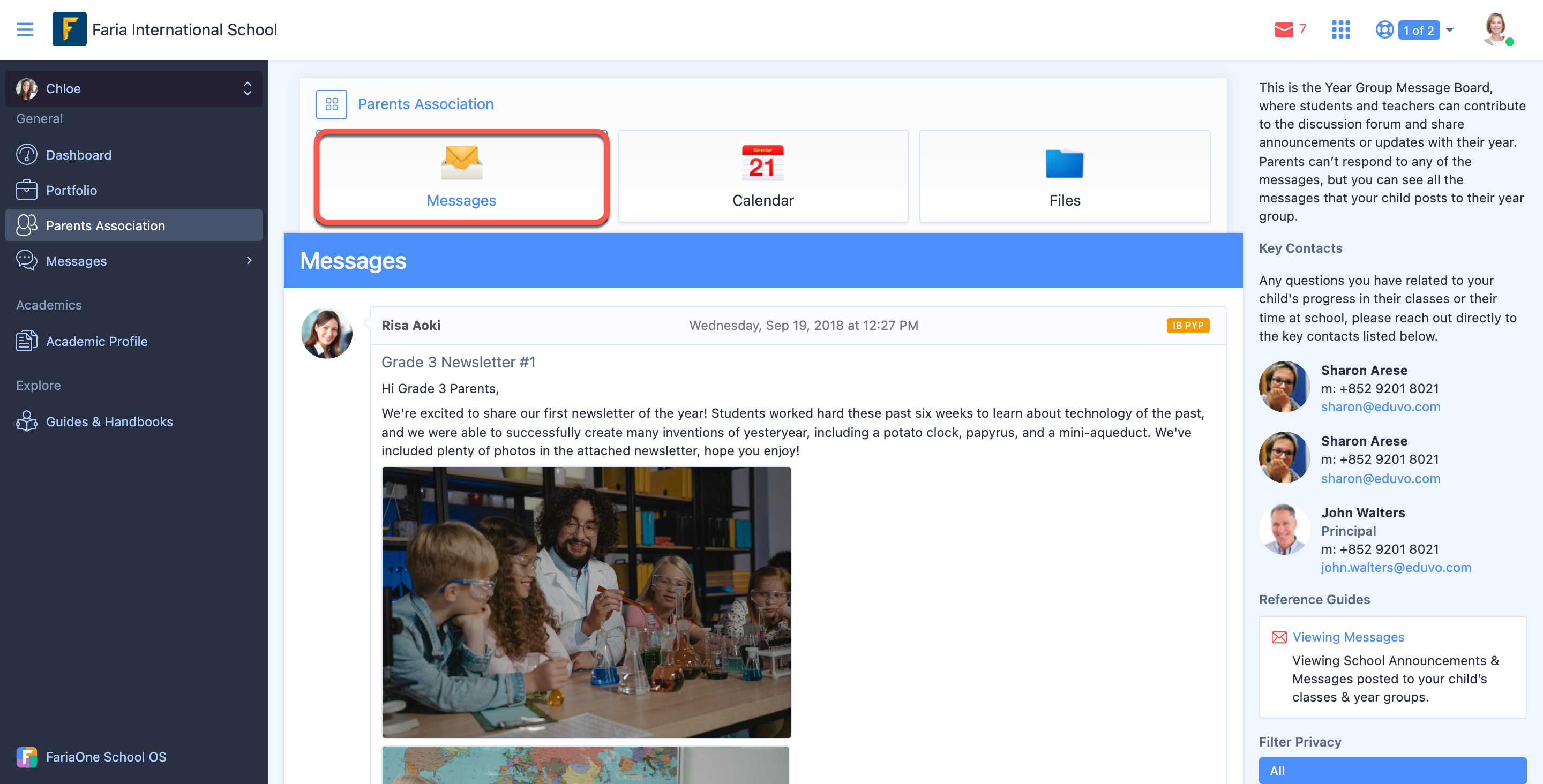The height and width of the screenshot is (784, 1543).
Task: Click the Academic Profile document icon
Action: coord(26,341)
